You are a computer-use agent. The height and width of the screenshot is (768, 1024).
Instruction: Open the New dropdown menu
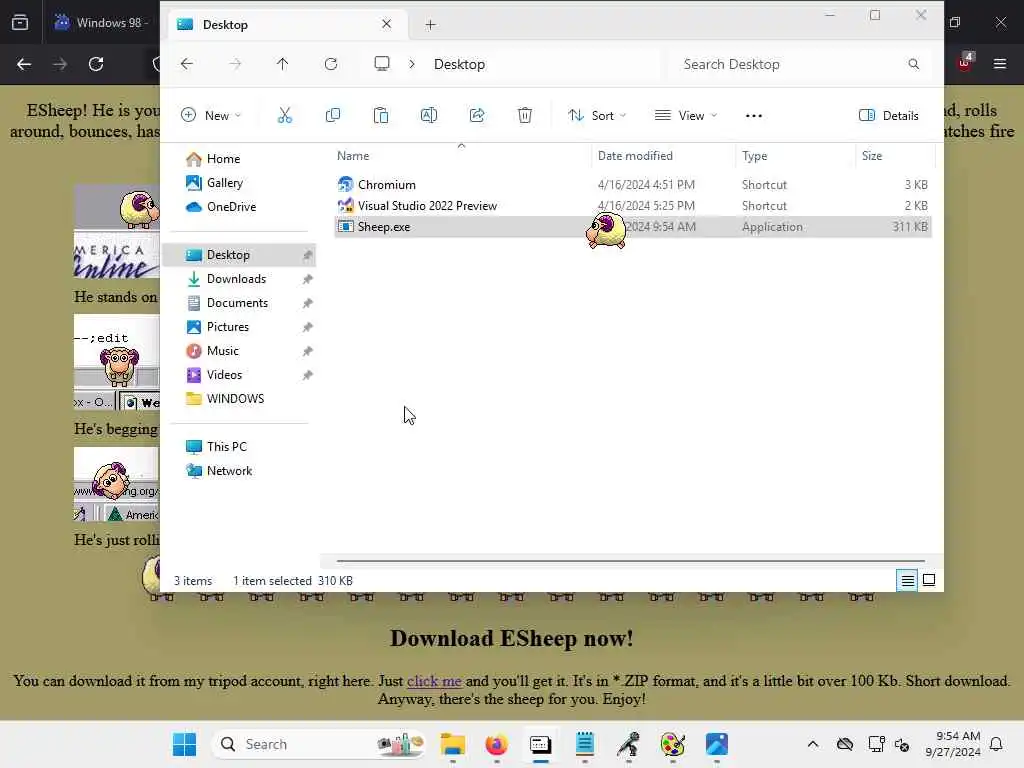tap(211, 116)
